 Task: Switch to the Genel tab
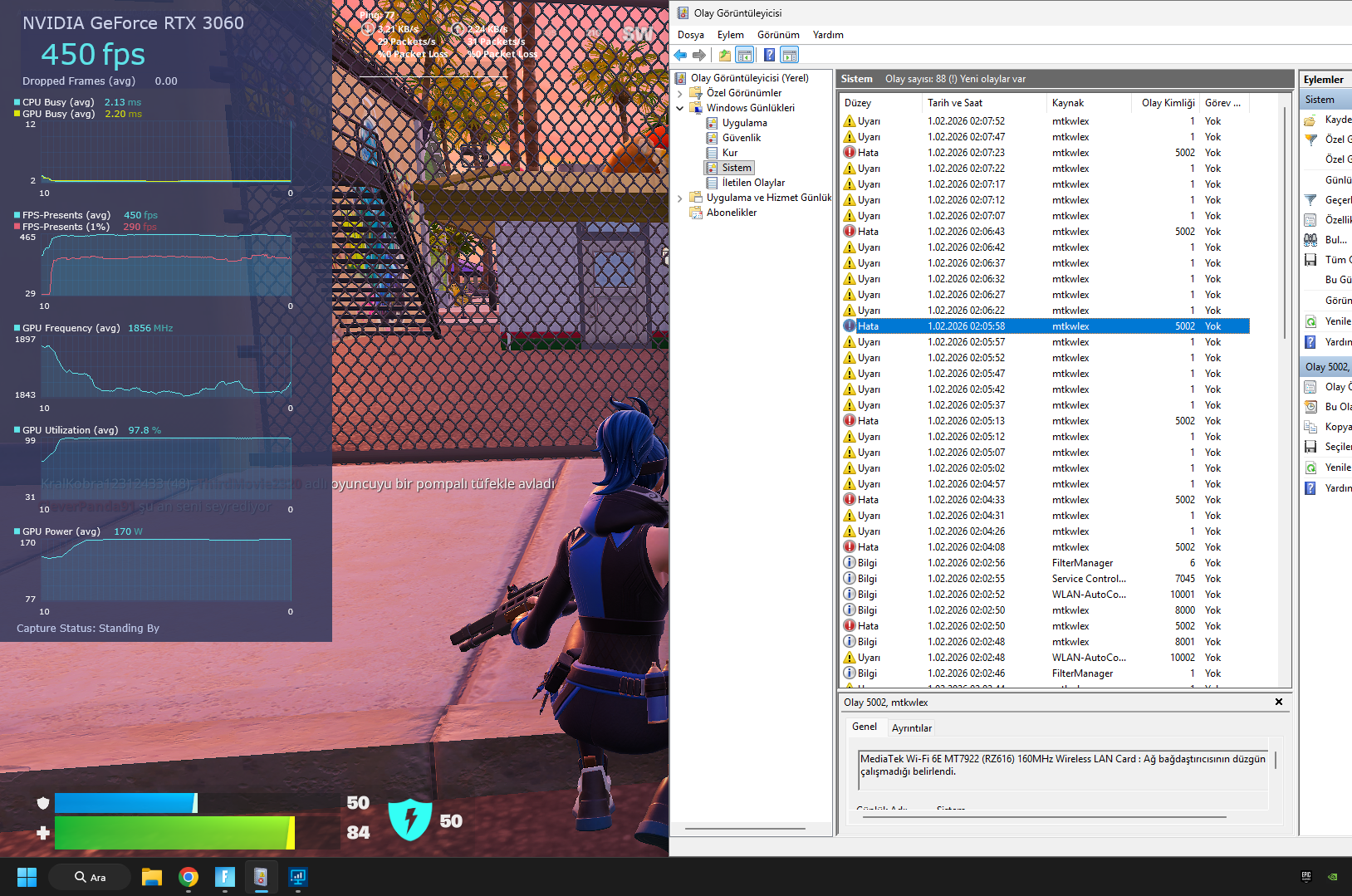[865, 727]
